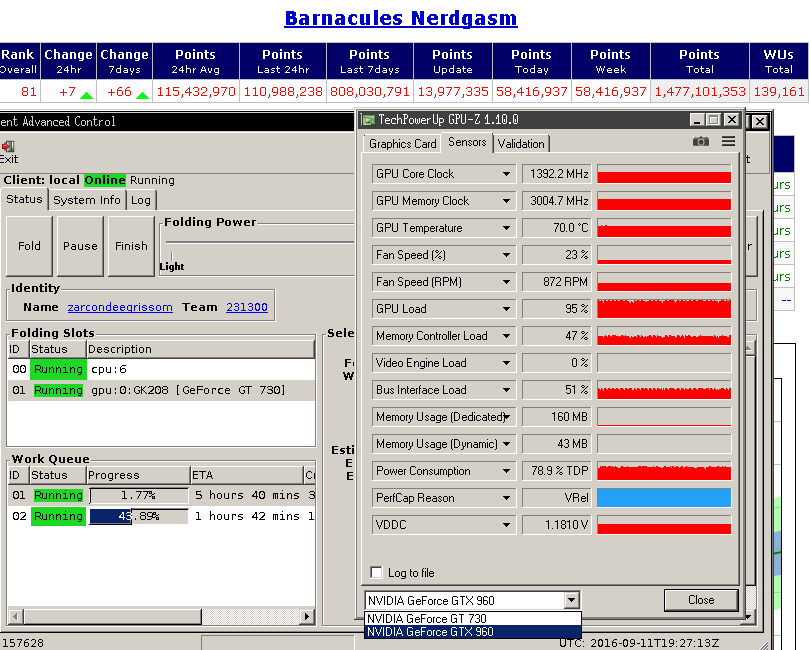Click the GPU-Z title bar app icon

(x=368, y=120)
